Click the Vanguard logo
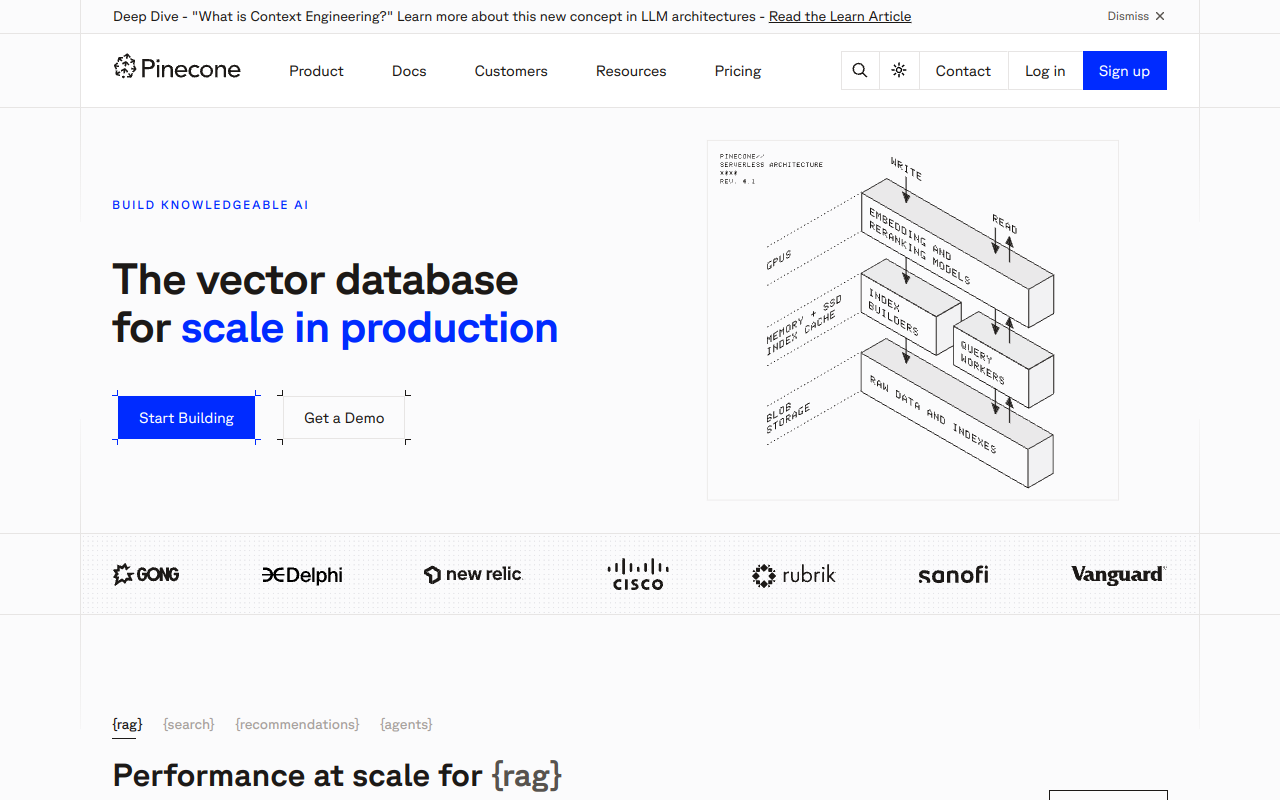 (1117, 574)
